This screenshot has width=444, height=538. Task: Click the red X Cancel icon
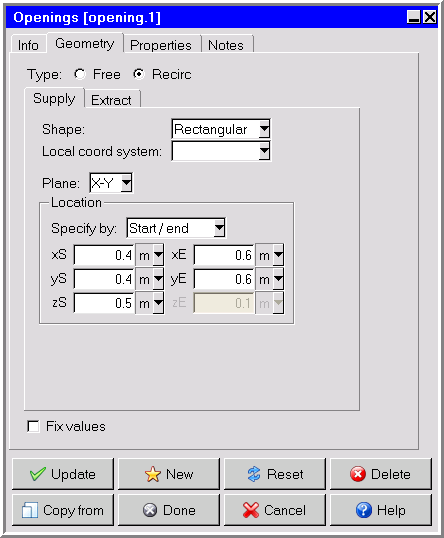pos(251,510)
